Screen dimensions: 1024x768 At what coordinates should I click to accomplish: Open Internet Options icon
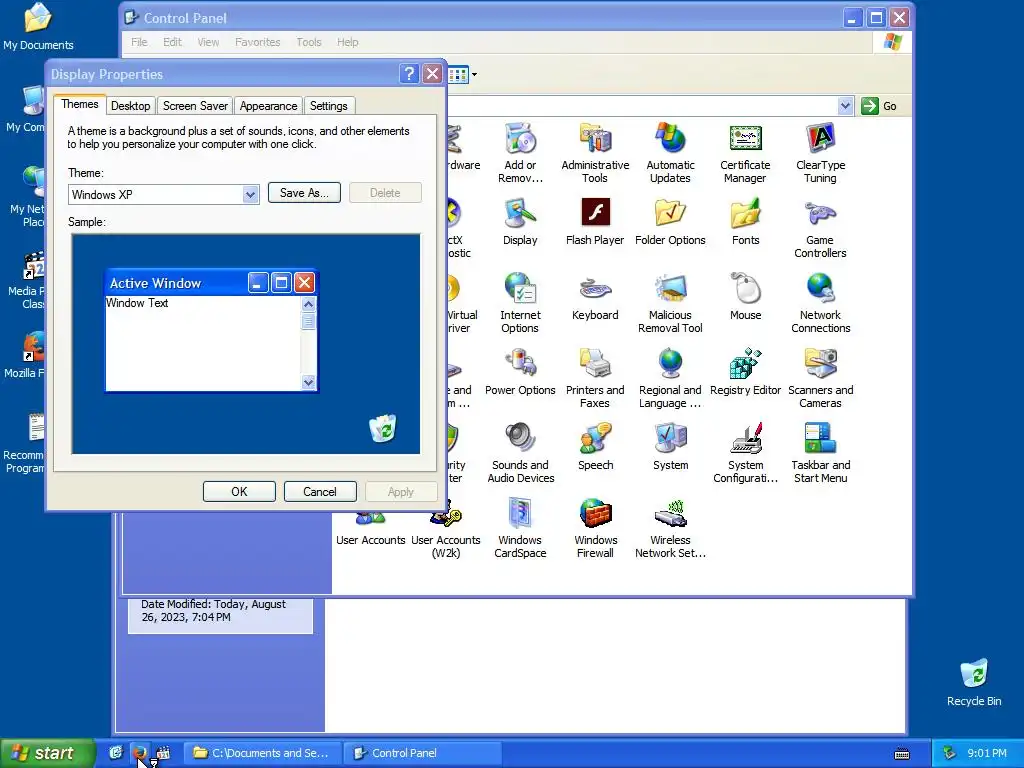point(520,303)
